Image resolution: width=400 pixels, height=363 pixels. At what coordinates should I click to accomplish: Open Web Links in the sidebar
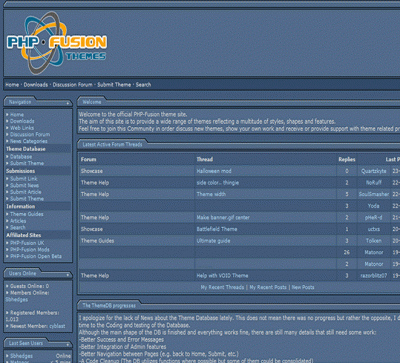click(22, 128)
